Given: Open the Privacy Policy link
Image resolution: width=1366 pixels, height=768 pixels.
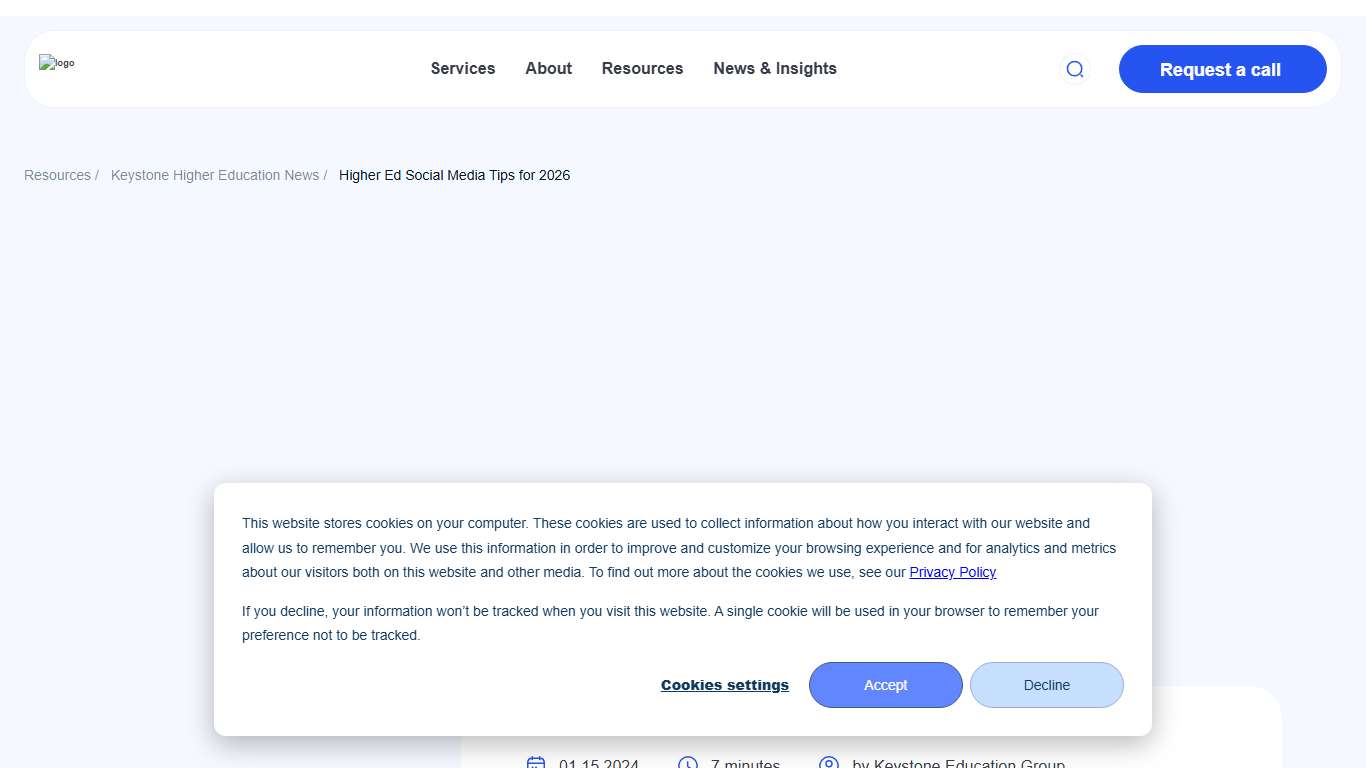Looking at the screenshot, I should pyautogui.click(x=952, y=572).
